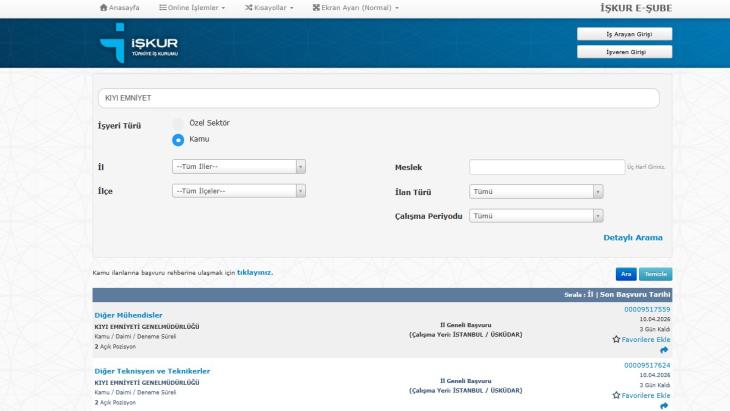Select the Kamu radio option
Screen dimensions: 730x411
tap(178, 140)
